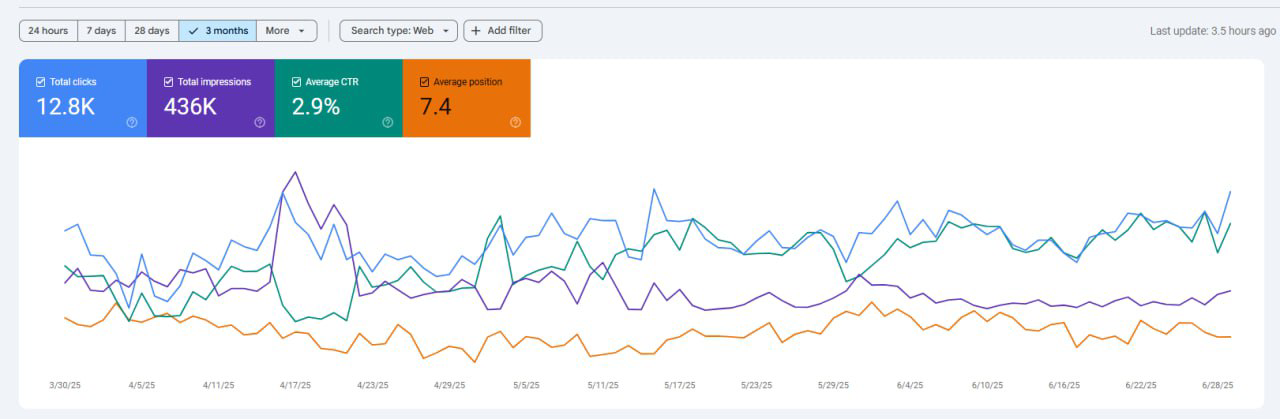Switch to the 7 days range
Screen dimensions: 1280x419
click(x=101, y=31)
